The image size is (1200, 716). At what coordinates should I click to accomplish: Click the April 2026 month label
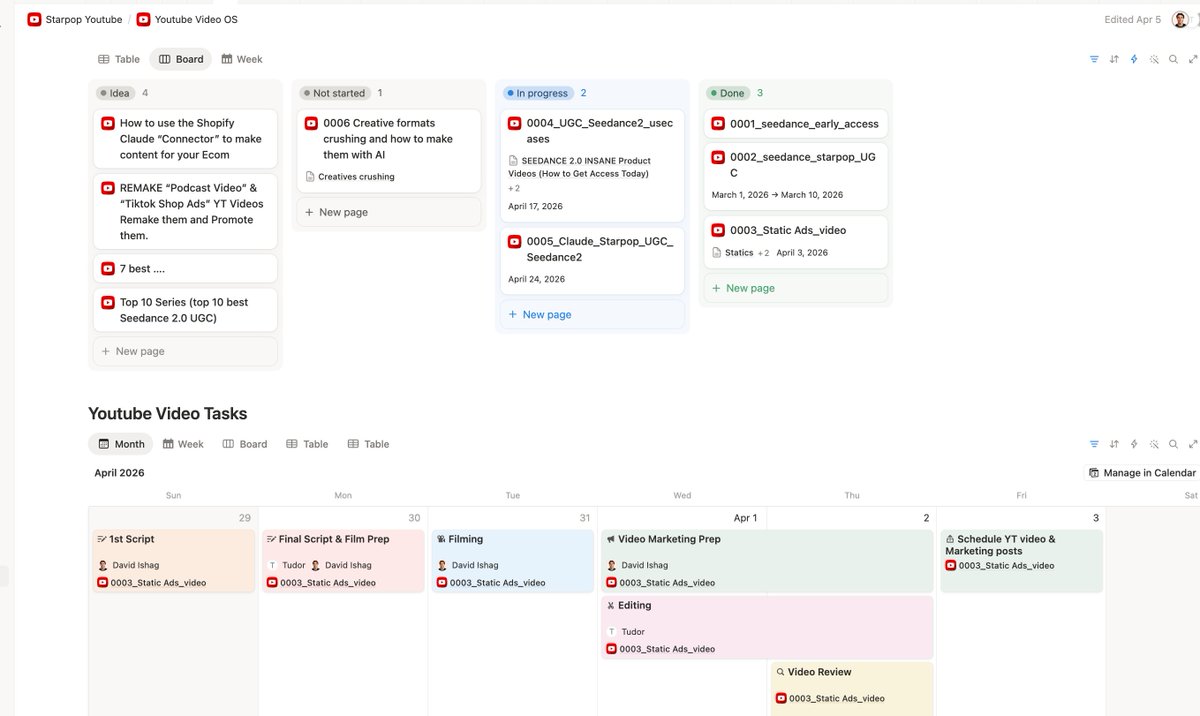119,473
